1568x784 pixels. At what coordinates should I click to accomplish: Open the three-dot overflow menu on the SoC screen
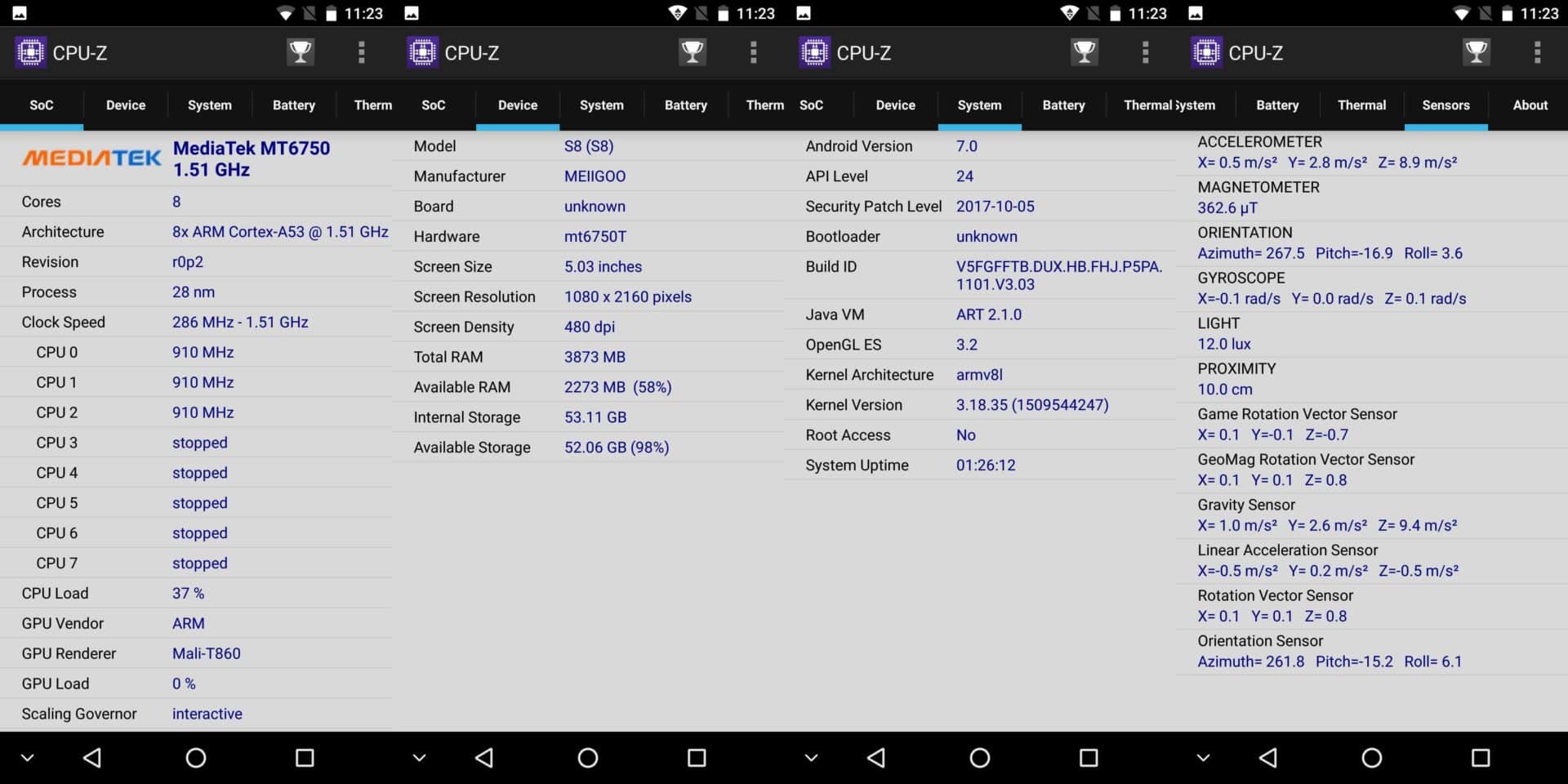(x=361, y=52)
